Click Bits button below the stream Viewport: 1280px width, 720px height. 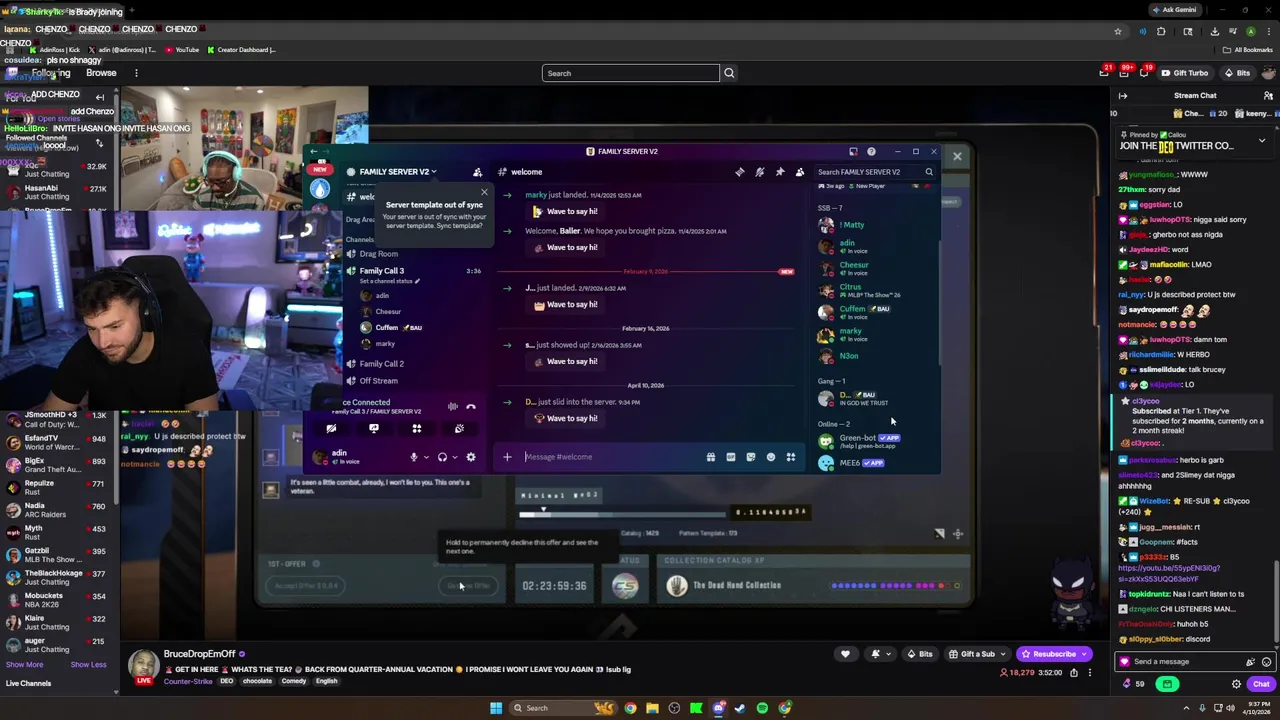(x=919, y=654)
